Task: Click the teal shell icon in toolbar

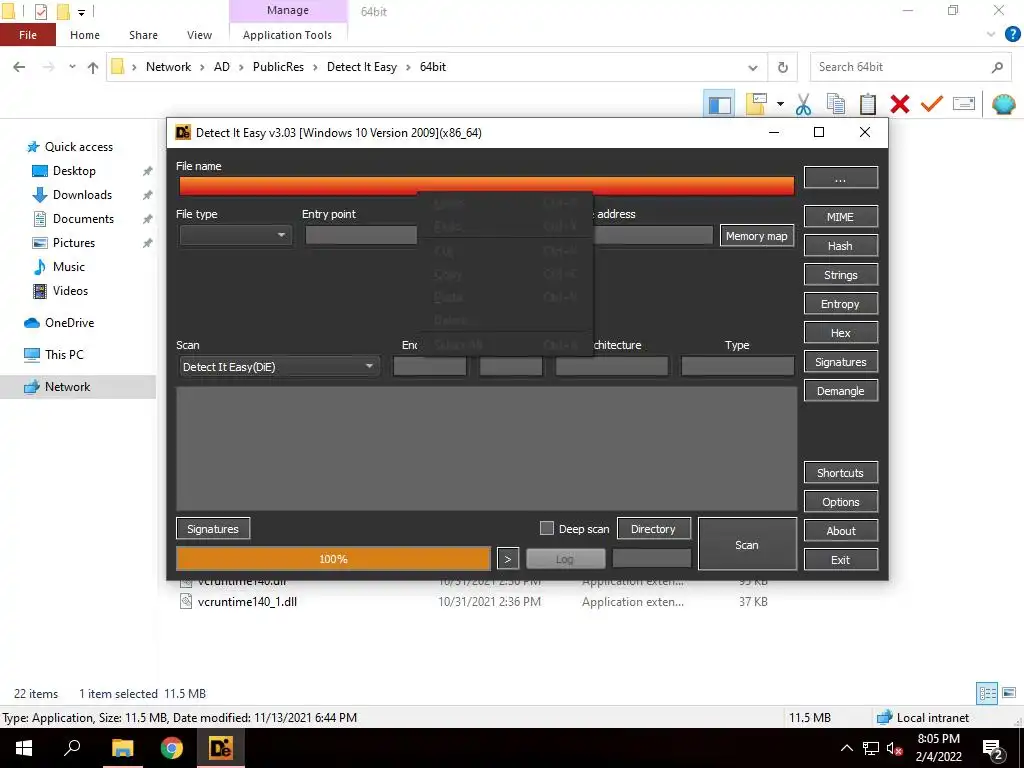Action: coord(1004,104)
